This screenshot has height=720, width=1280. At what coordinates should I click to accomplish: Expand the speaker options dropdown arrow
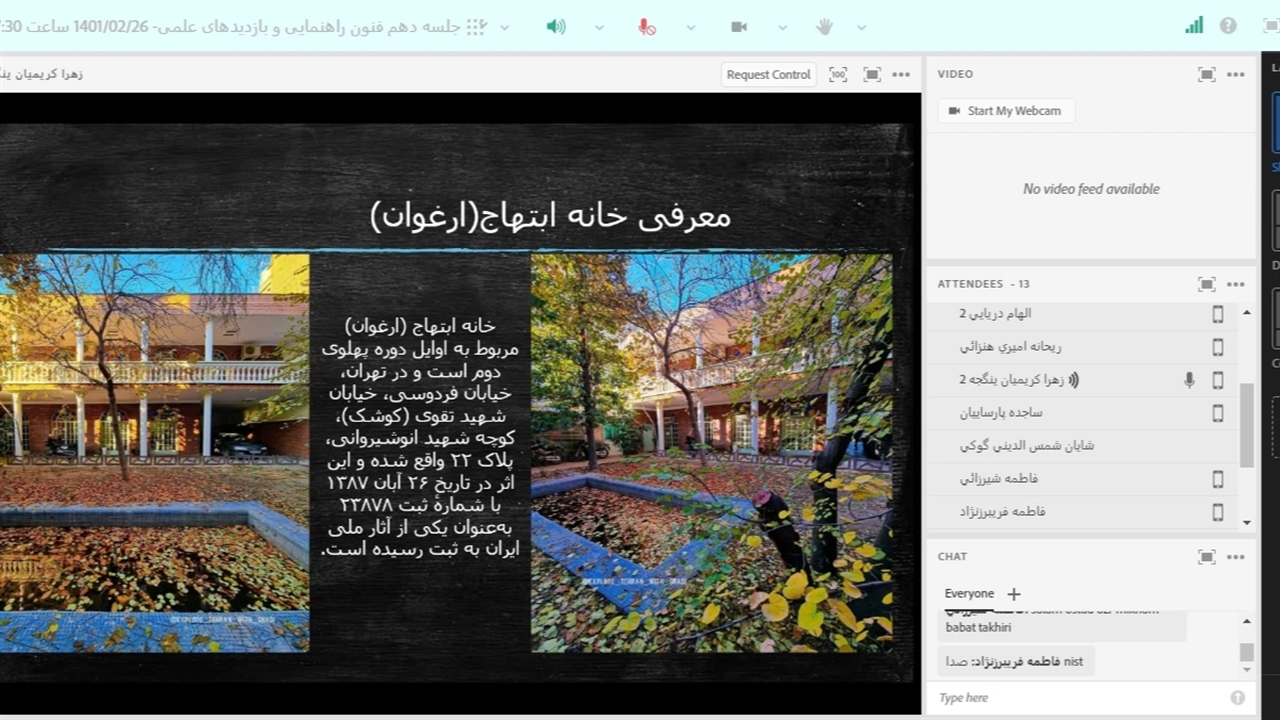[599, 27]
